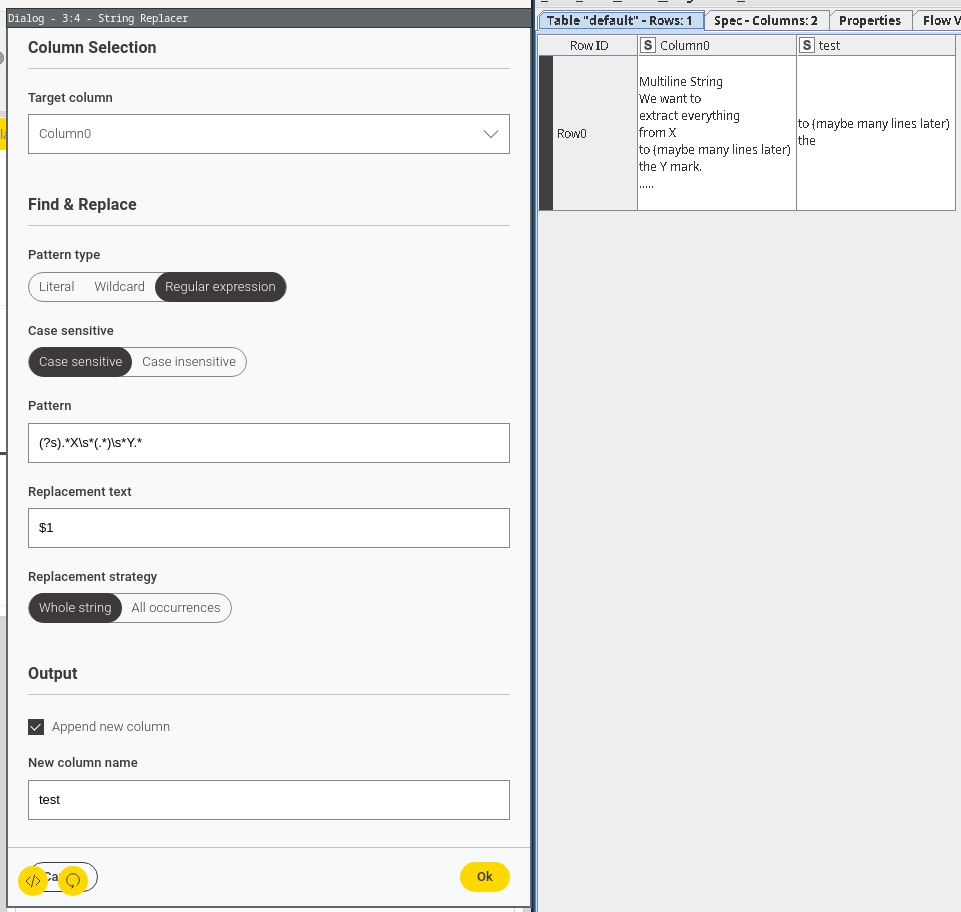Click the String type icon beside Column0
The width and height of the screenshot is (961, 912).
tap(648, 45)
